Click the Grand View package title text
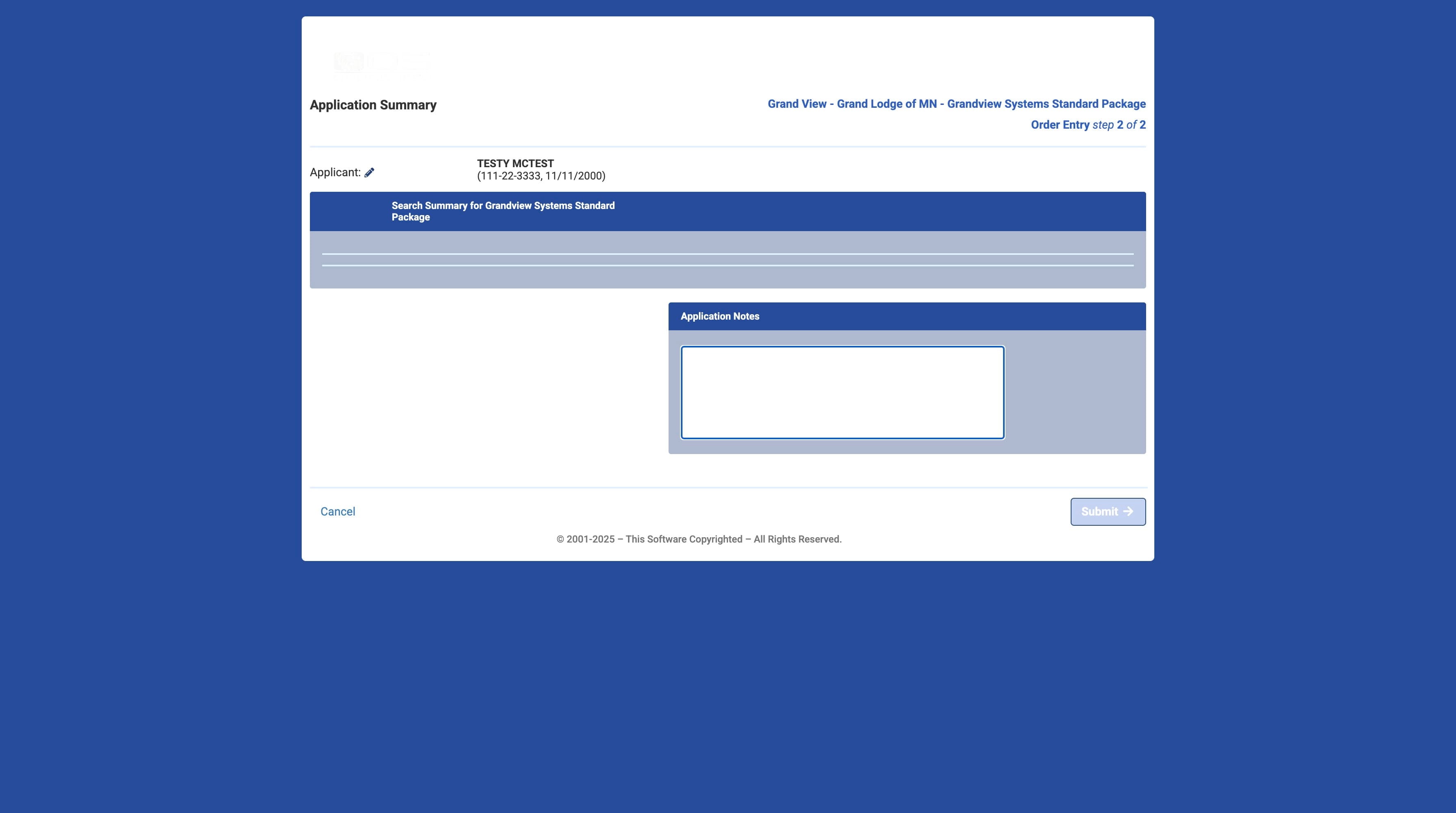Screen dimensions: 1456x813 pyautogui.click(x=956, y=104)
